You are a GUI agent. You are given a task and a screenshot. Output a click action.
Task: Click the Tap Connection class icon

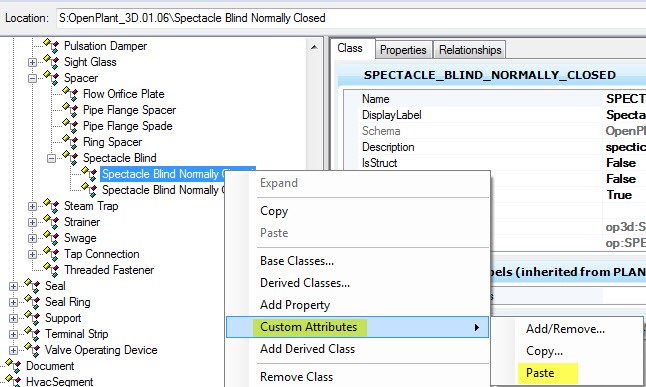click(x=51, y=254)
